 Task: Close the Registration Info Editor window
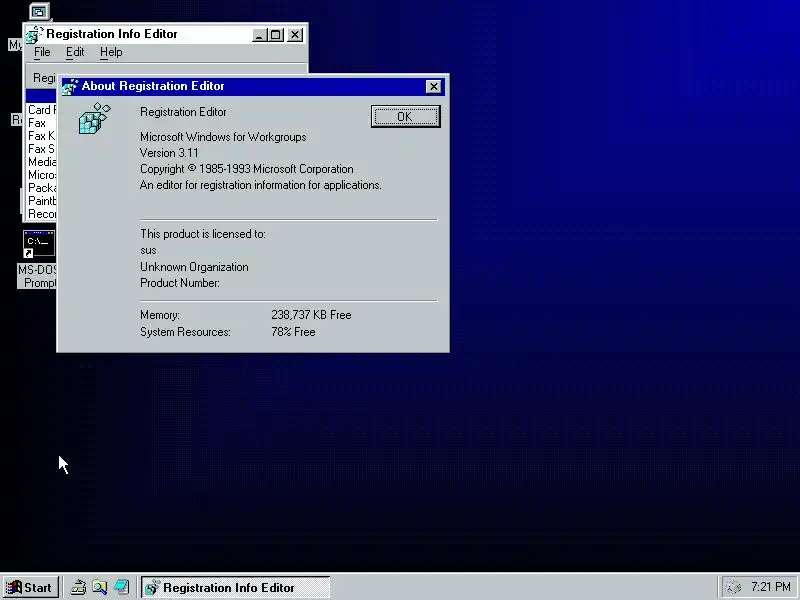click(295, 35)
